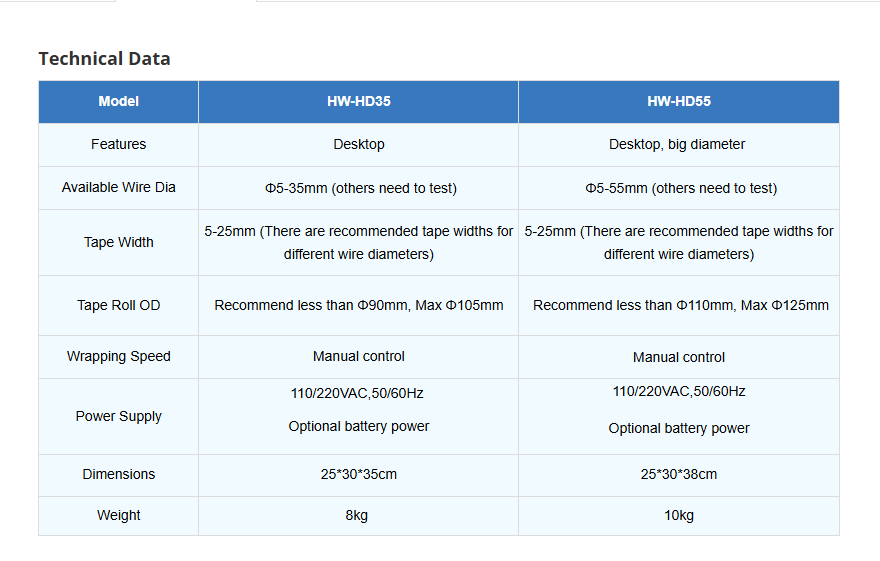Select the 25*30*38cm dimensions cell
880x561 pixels.
click(x=679, y=474)
